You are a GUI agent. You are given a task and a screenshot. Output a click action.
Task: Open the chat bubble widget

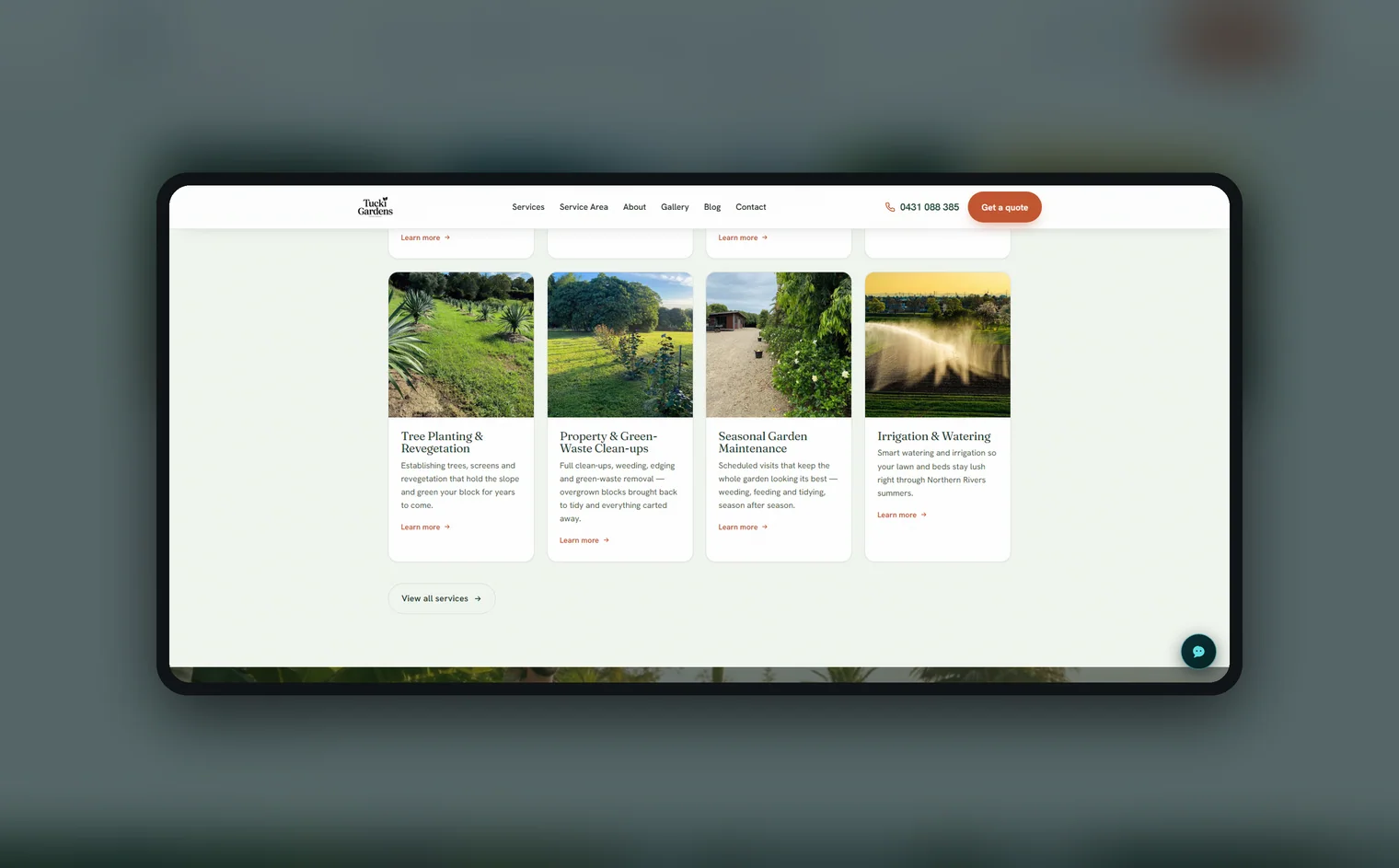coord(1198,651)
